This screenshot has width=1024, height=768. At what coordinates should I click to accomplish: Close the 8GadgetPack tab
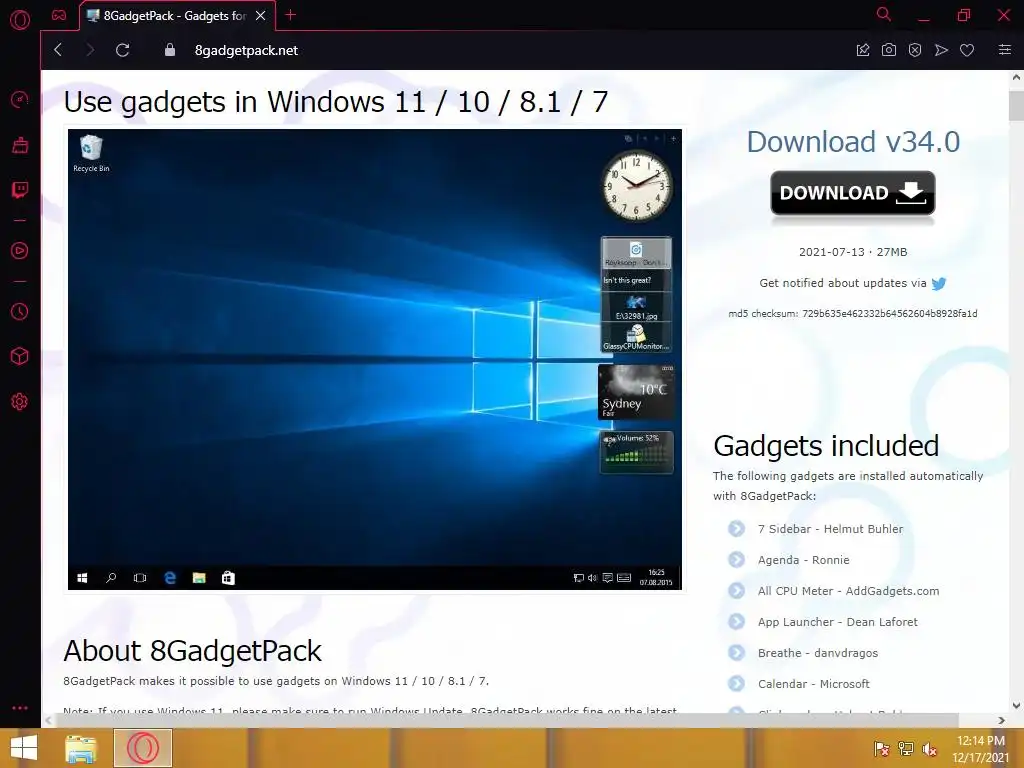[261, 16]
